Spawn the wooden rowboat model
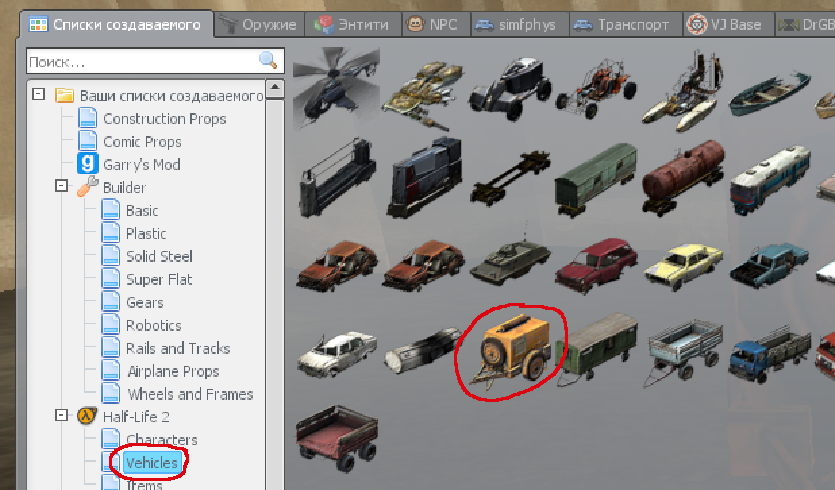The height and width of the screenshot is (490, 835). click(x=769, y=93)
